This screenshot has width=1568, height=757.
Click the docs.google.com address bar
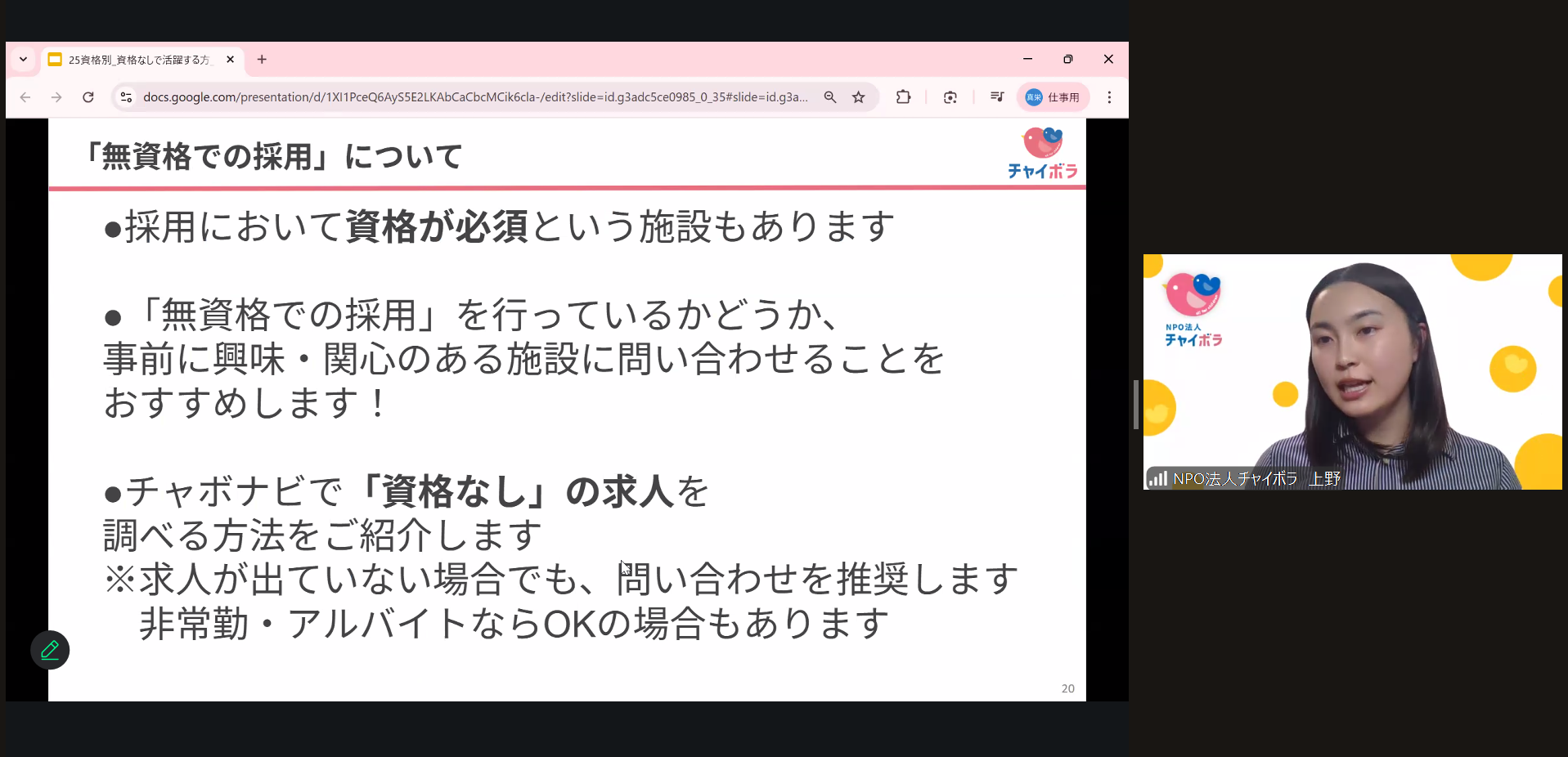[x=474, y=97]
